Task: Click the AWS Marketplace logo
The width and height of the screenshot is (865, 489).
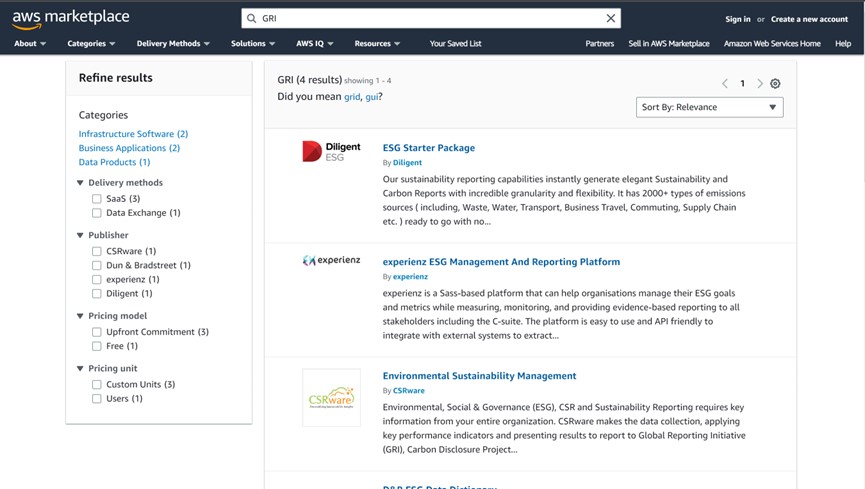Action: click(71, 19)
